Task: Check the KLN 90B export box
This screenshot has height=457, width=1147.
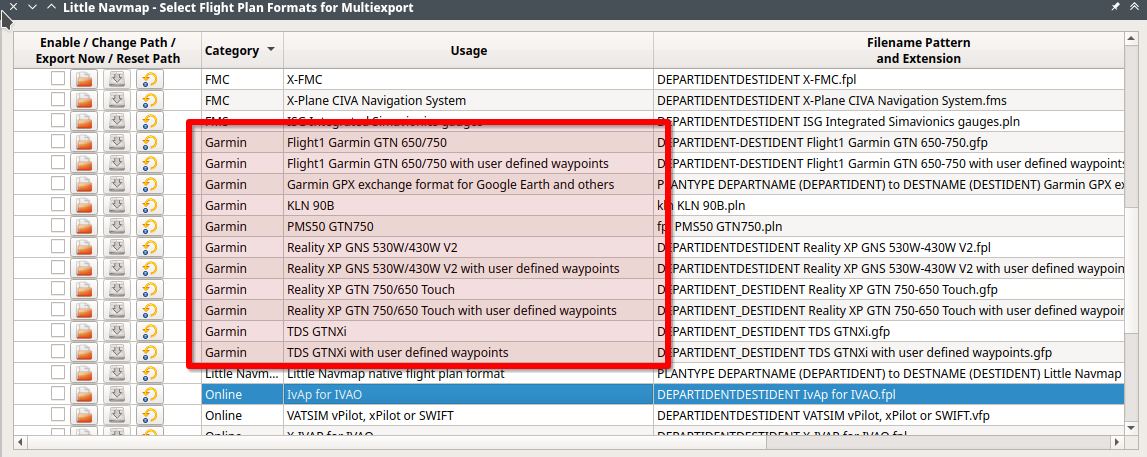Action: (58, 205)
